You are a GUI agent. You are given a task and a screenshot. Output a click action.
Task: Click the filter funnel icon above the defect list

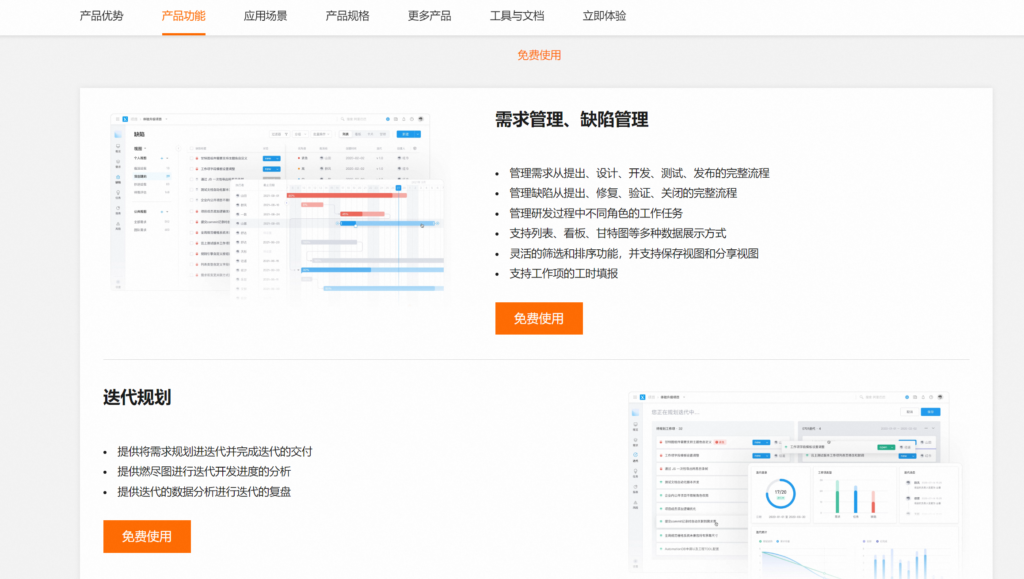[x=285, y=134]
